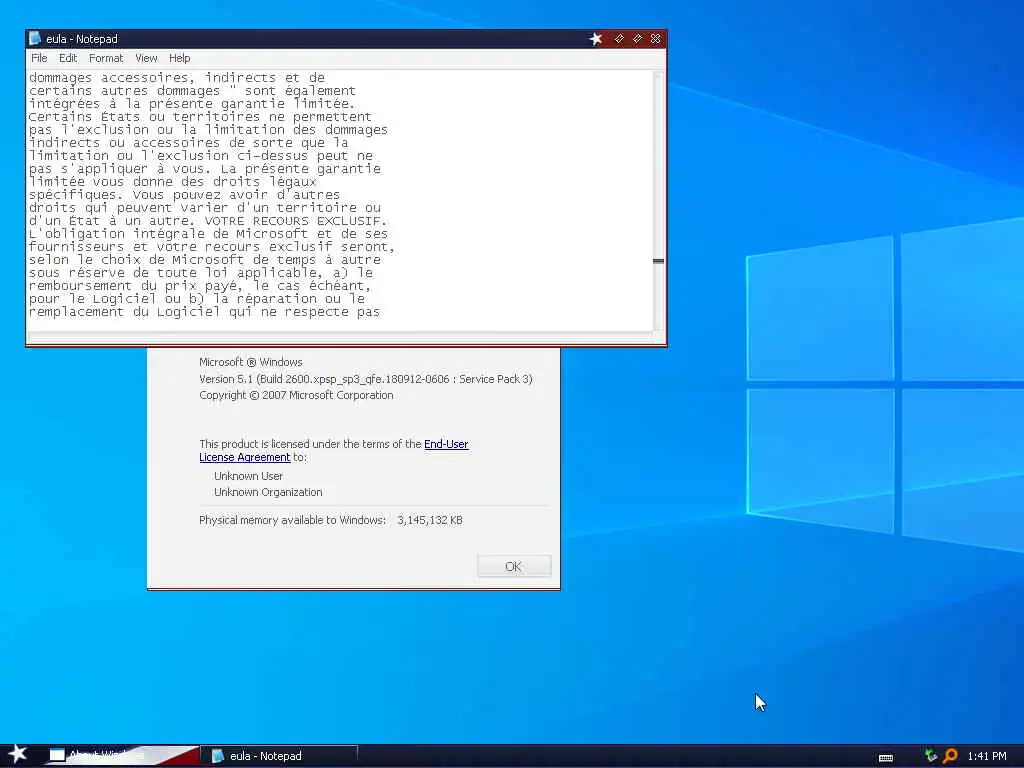The height and width of the screenshot is (768, 1024).
Task: Click the '3,145,132 KB' memory value
Action: [430, 520]
